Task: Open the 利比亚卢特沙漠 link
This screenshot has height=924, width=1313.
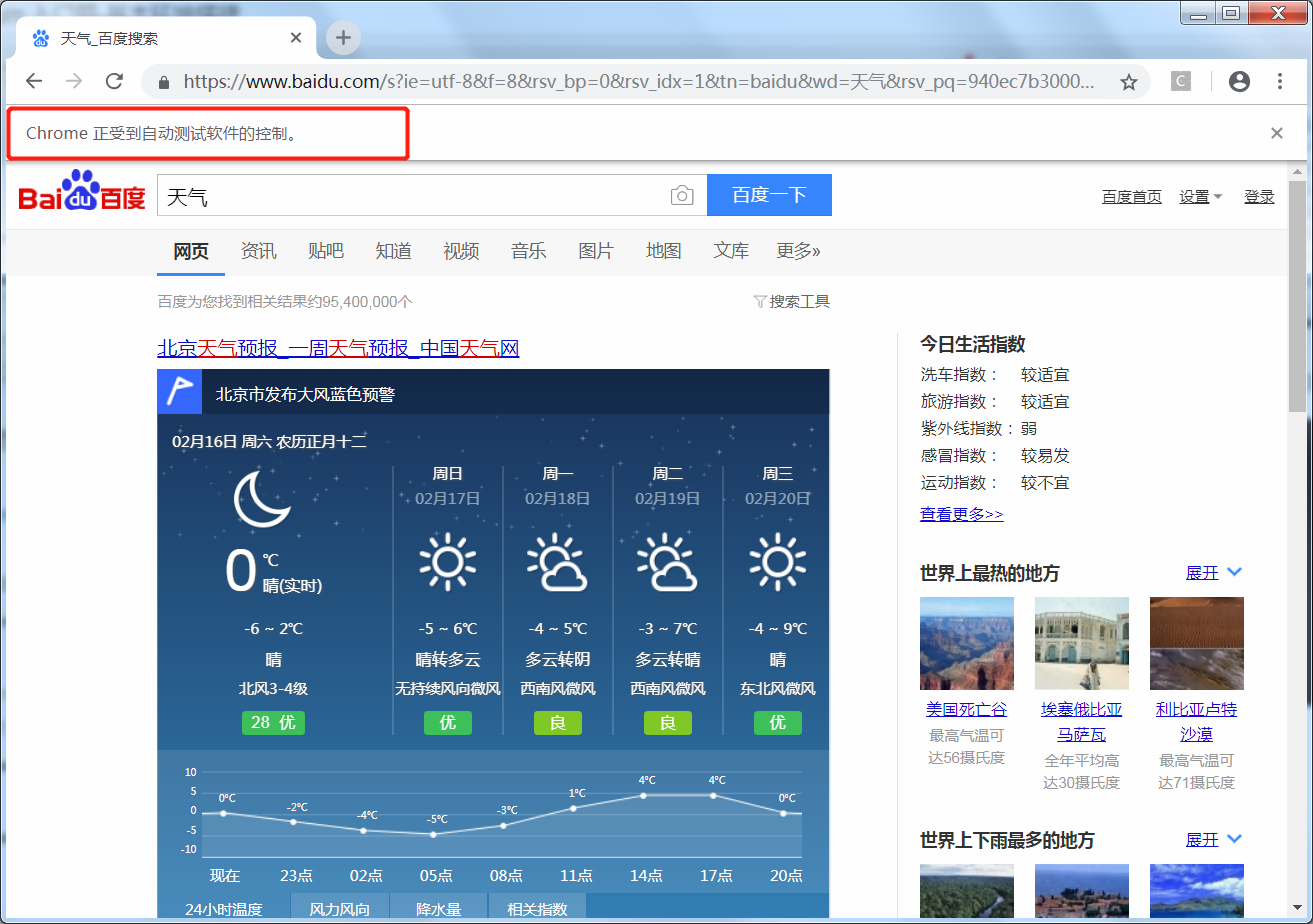Action: coord(1197,722)
